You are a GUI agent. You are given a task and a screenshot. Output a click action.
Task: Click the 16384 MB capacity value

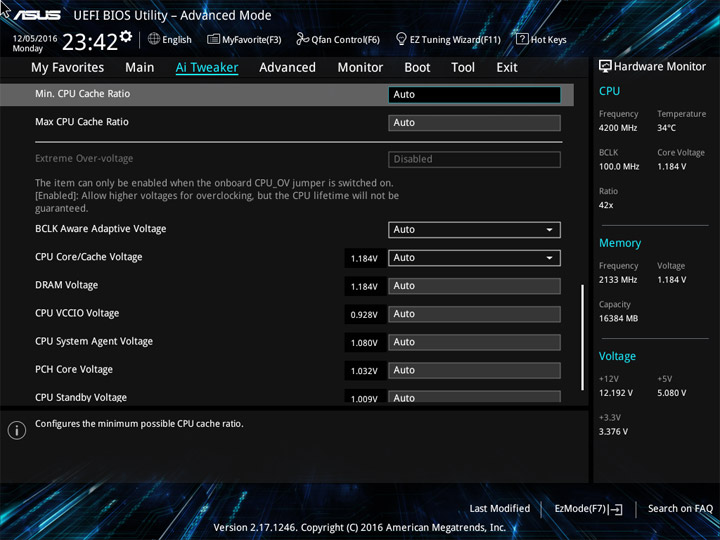pyautogui.click(x=618, y=319)
